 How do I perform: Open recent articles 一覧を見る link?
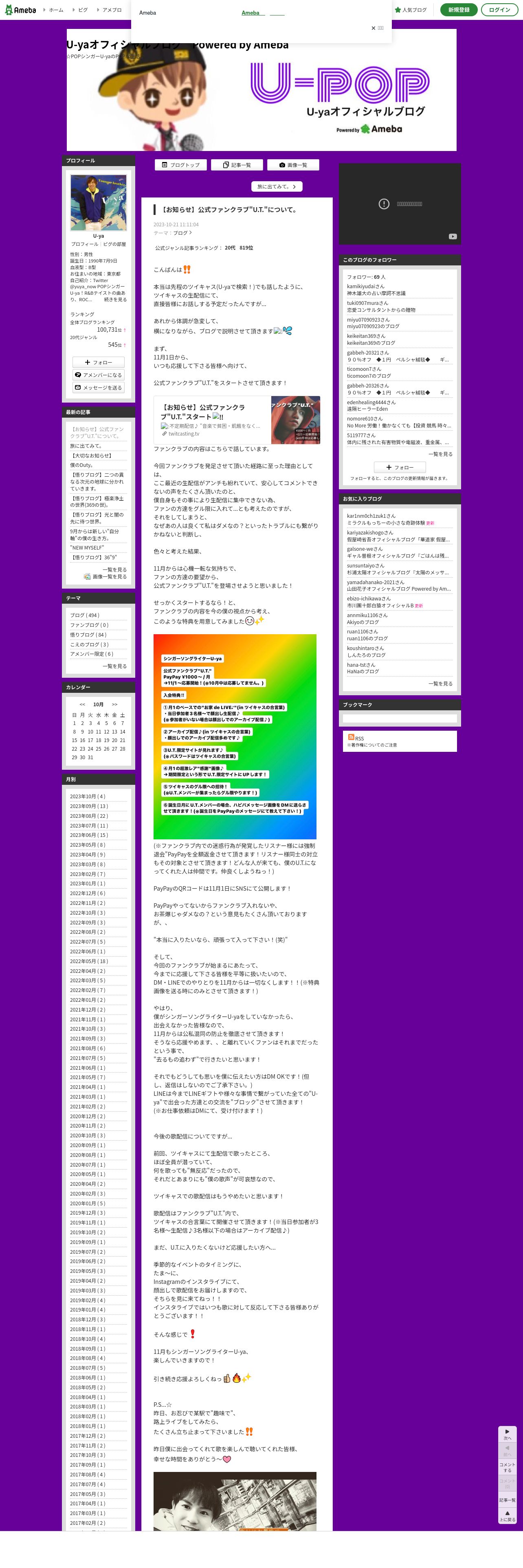point(115,570)
